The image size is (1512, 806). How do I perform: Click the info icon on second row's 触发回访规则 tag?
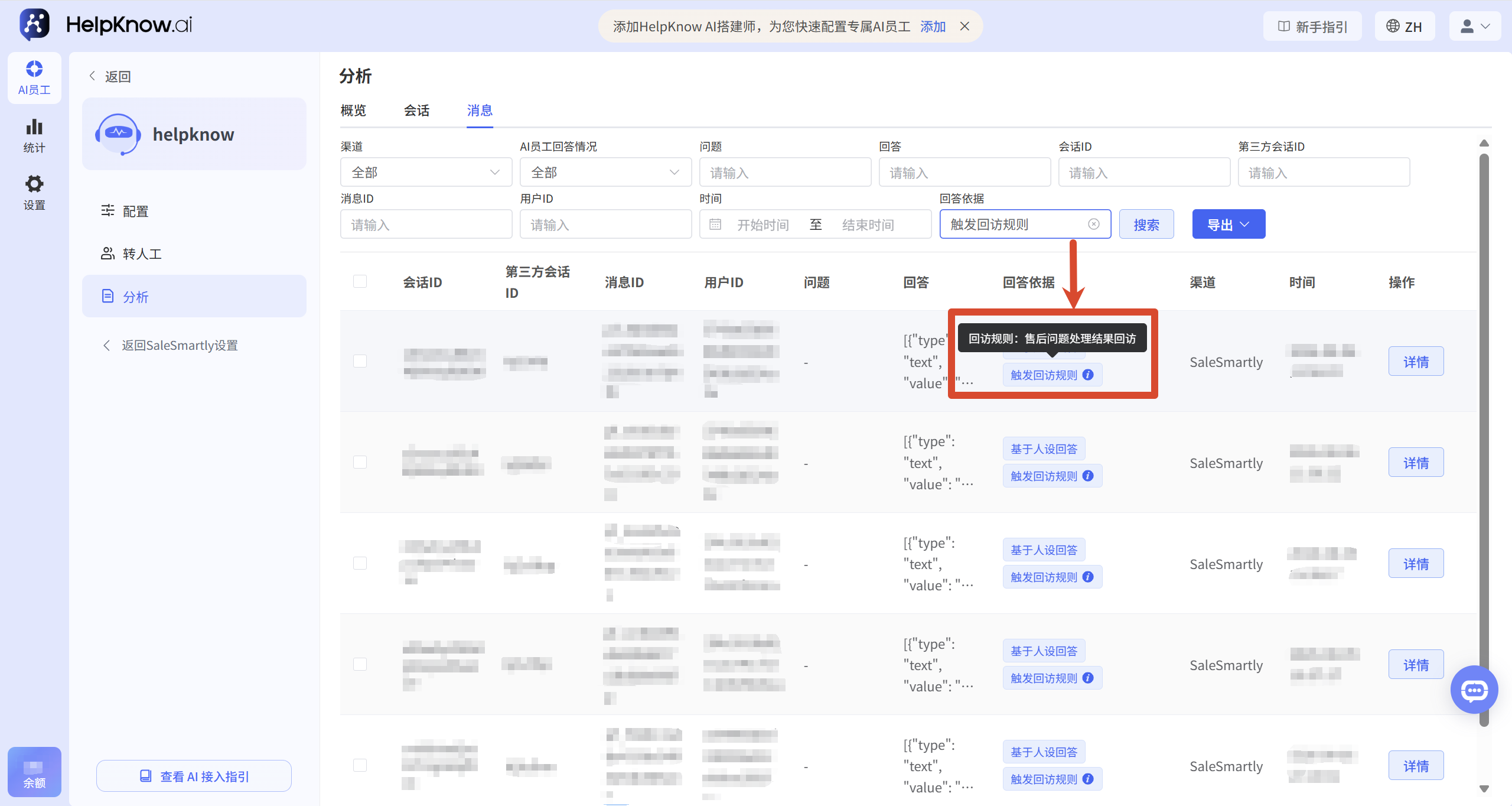[1088, 476]
